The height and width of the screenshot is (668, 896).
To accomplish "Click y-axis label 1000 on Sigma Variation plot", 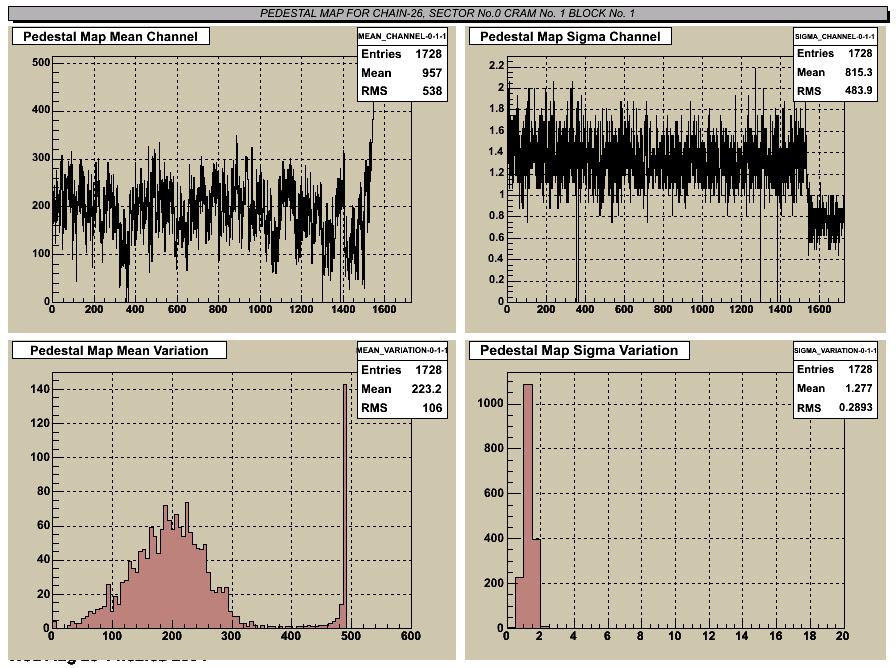I will (x=491, y=403).
